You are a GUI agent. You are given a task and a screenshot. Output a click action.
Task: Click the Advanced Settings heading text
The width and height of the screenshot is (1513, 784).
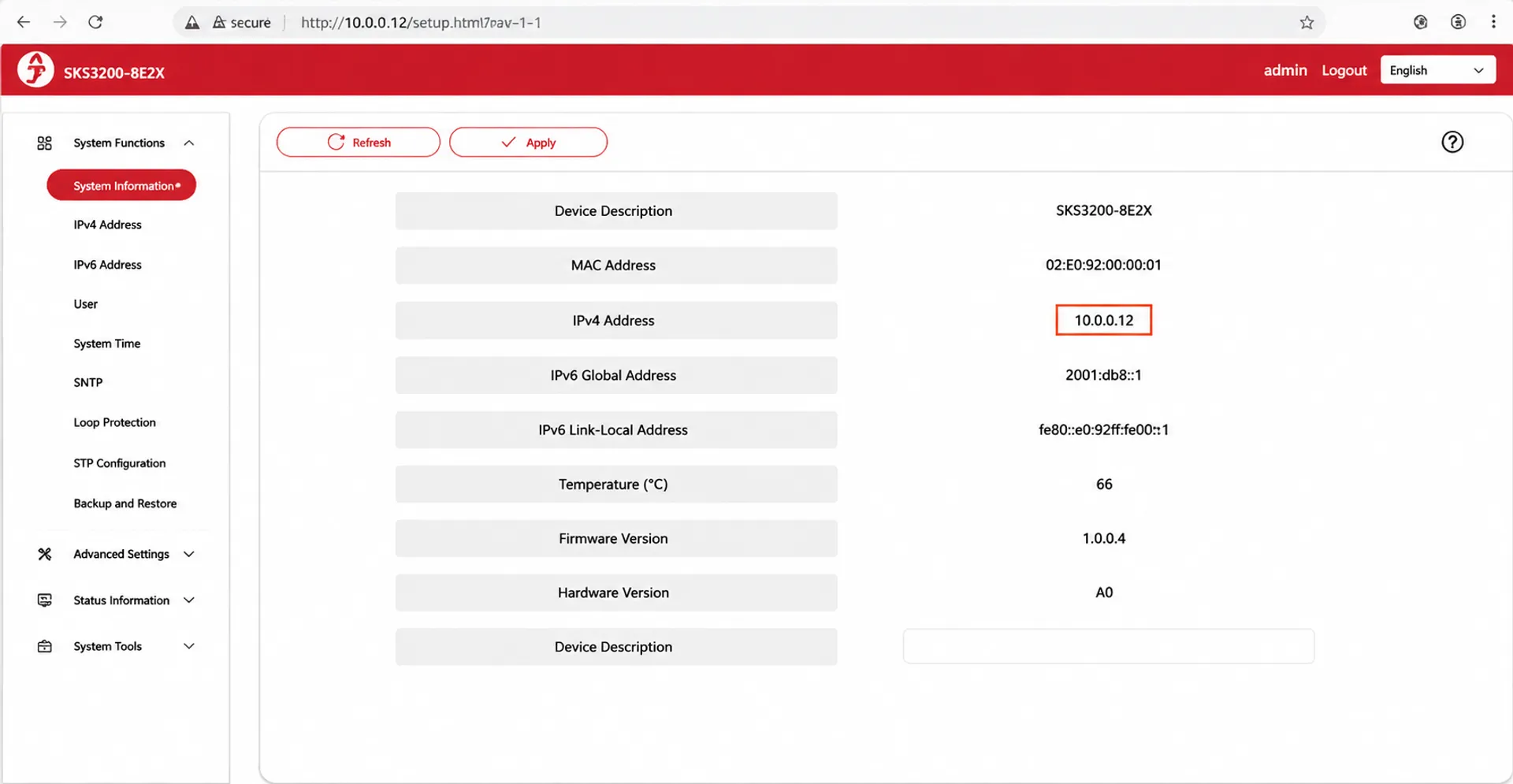click(121, 554)
